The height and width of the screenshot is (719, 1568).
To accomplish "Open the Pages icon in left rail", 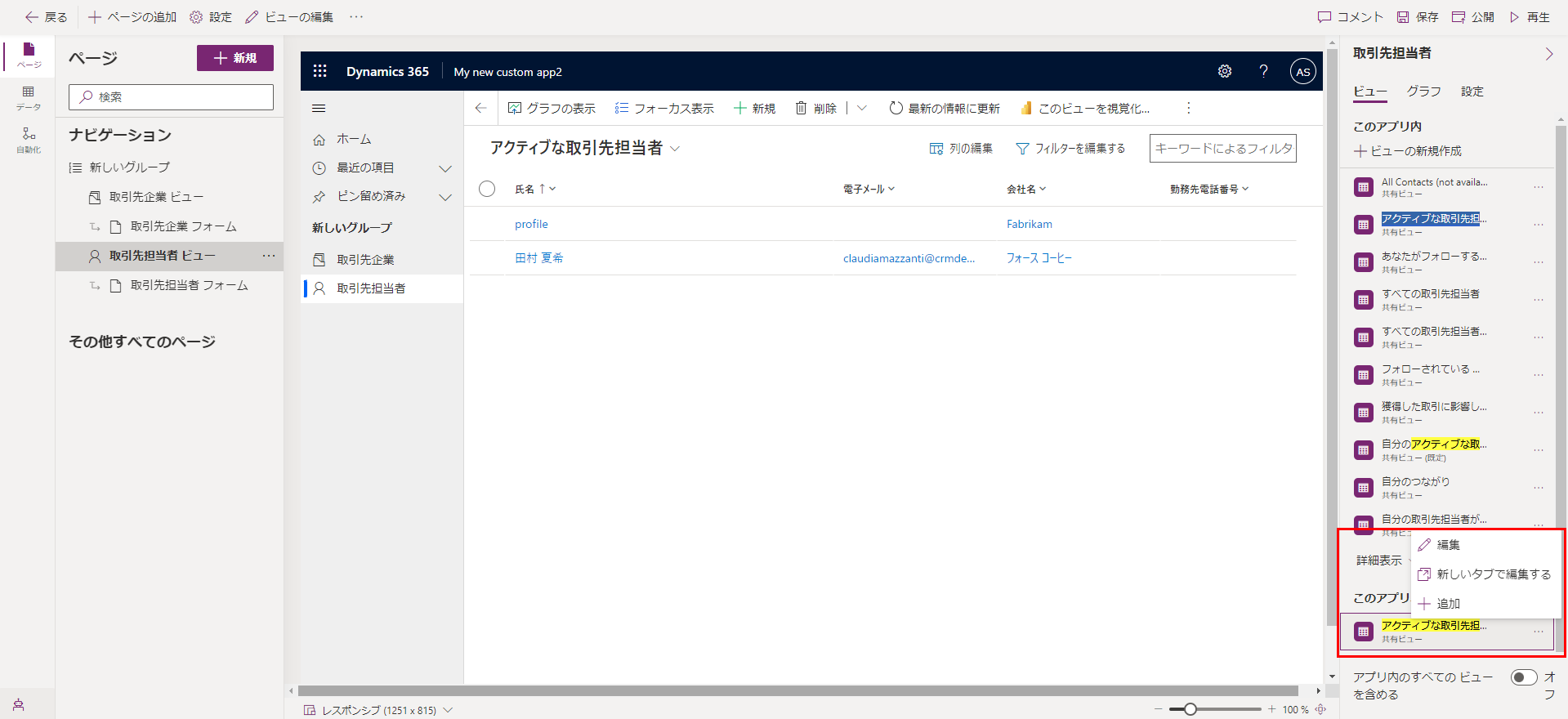I will point(29,55).
